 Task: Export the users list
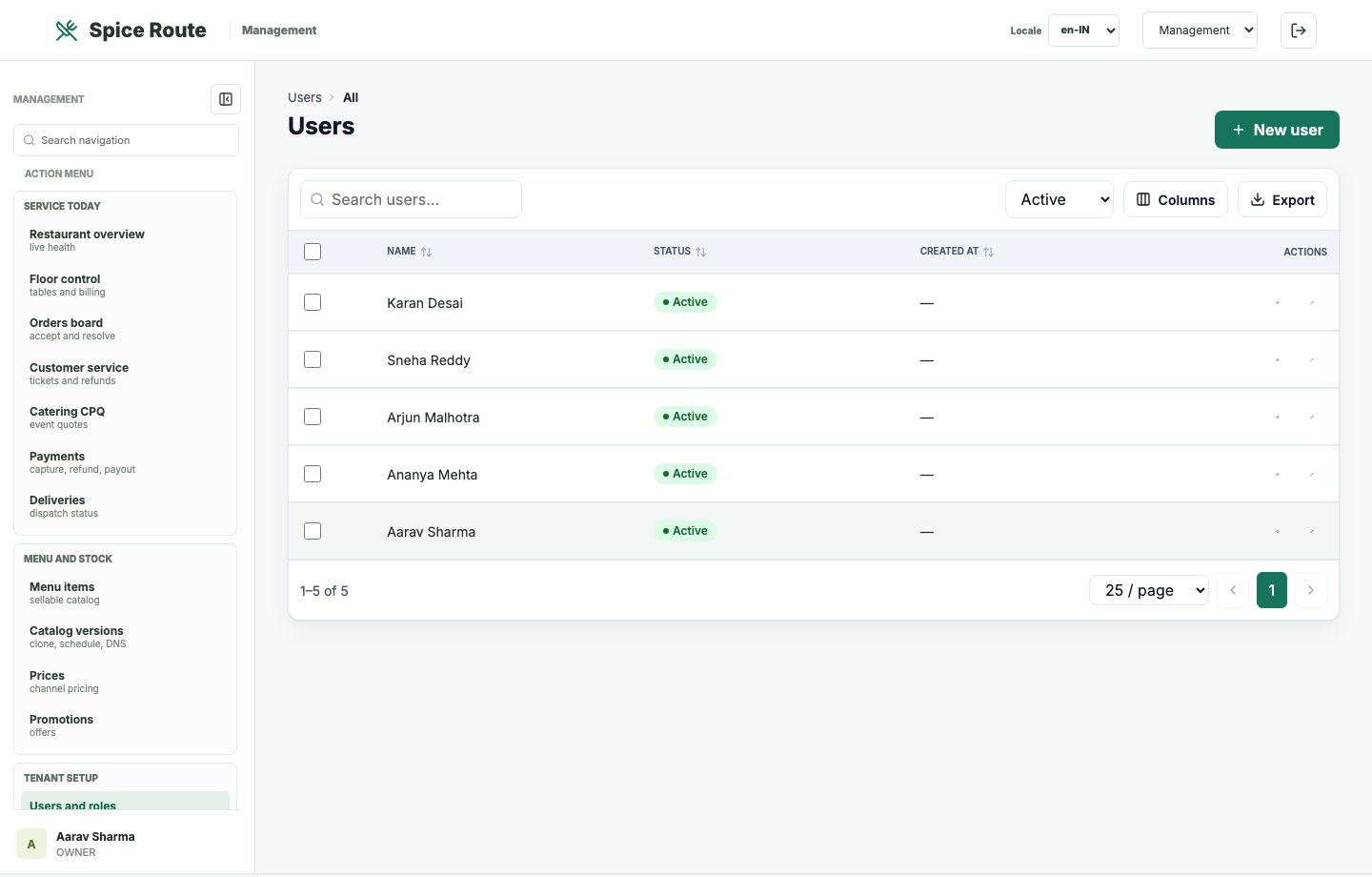pyautogui.click(x=1282, y=199)
